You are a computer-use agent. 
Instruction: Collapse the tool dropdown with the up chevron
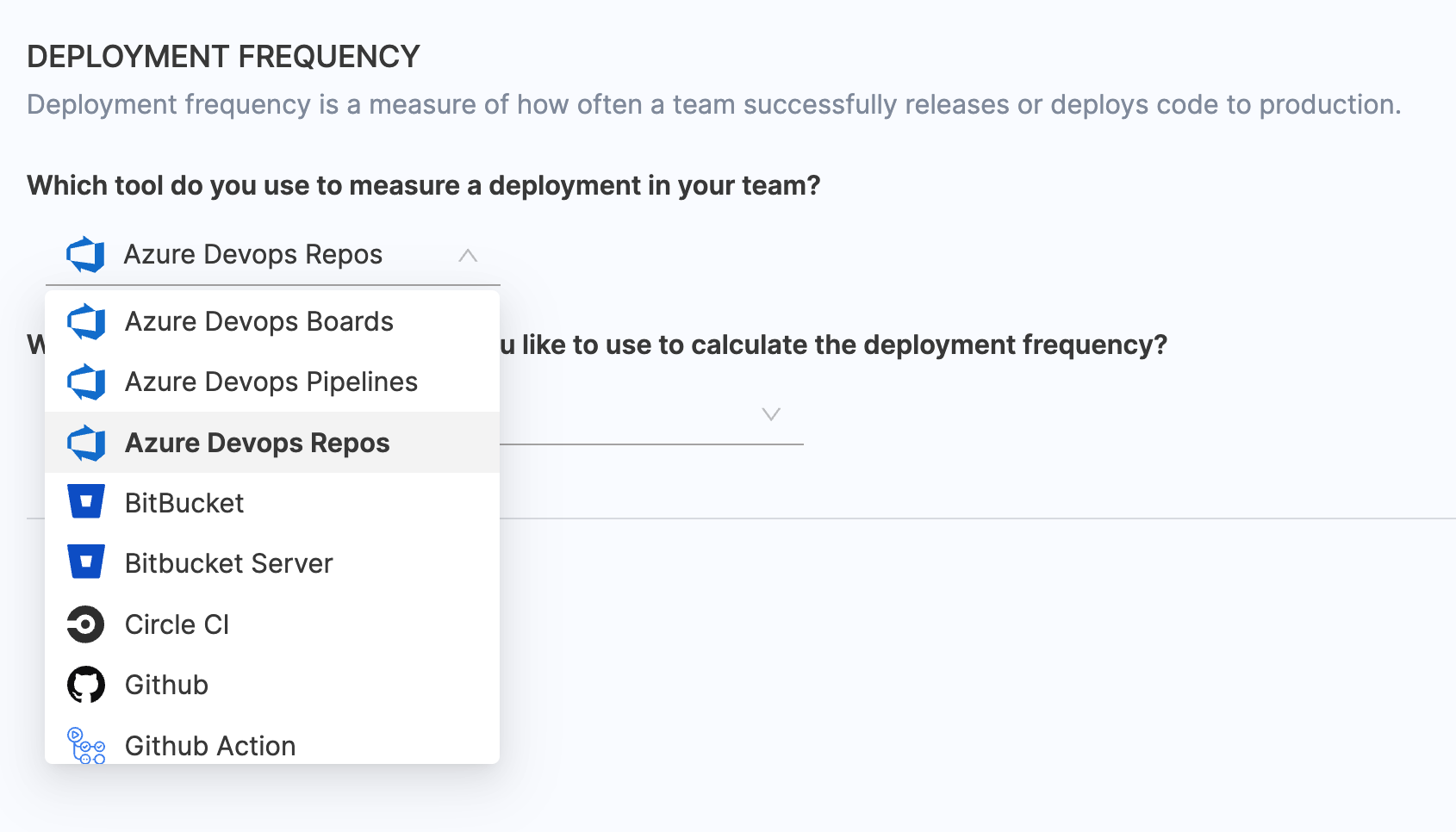pos(468,255)
